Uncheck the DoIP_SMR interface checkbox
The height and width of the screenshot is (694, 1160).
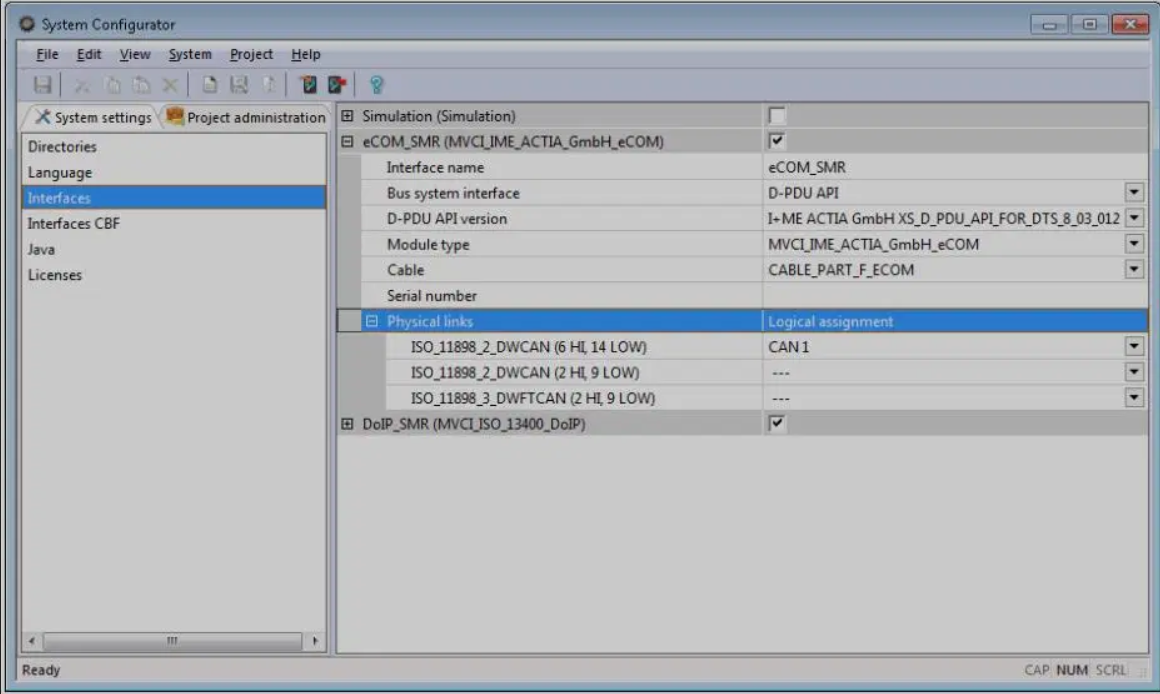coord(777,424)
